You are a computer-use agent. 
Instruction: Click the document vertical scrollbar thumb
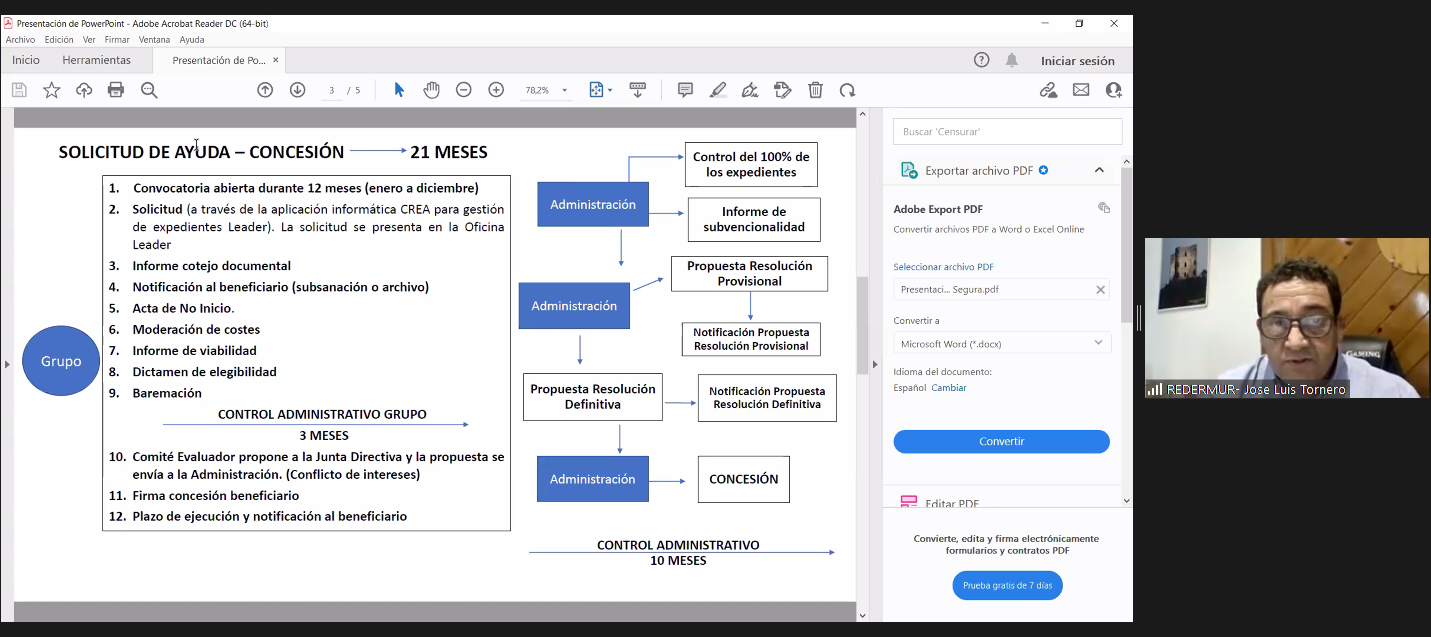click(862, 325)
